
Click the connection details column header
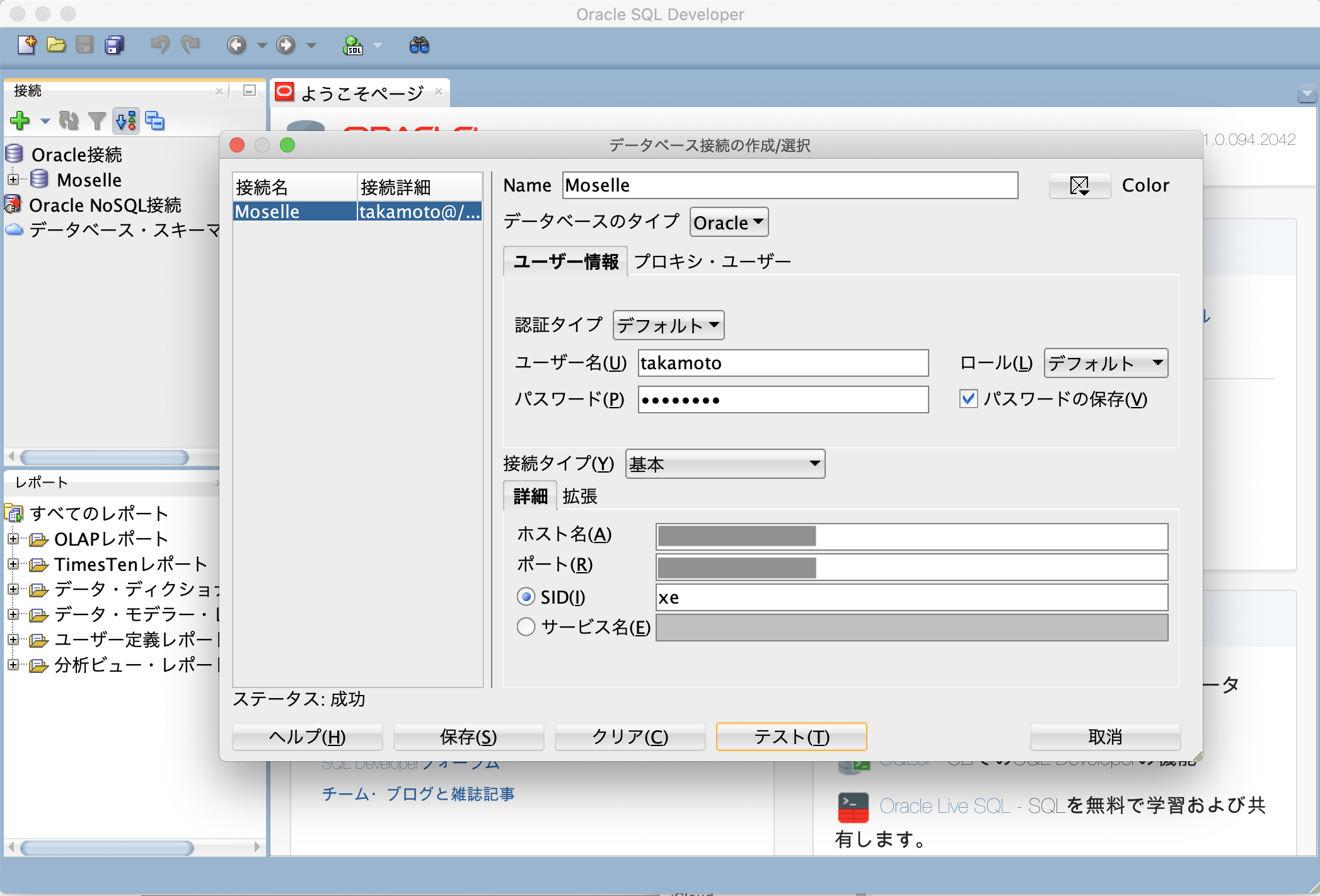click(x=420, y=187)
